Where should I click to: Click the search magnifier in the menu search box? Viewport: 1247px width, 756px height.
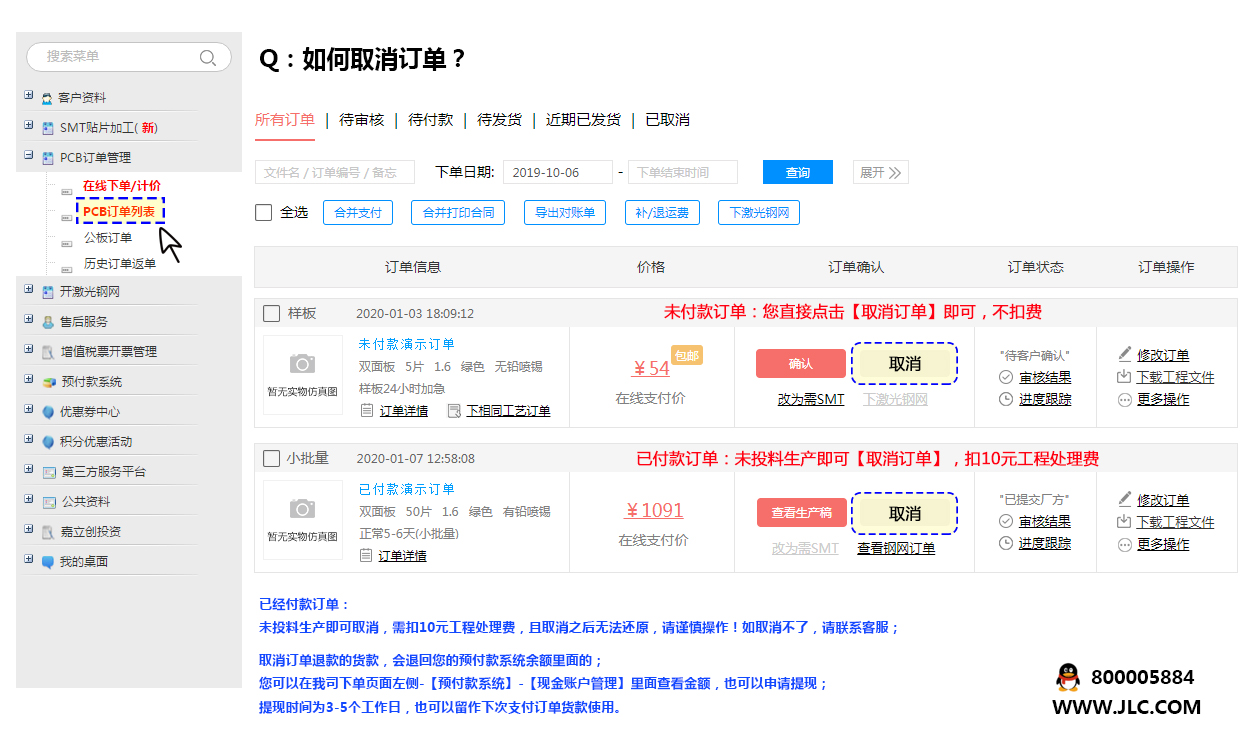point(208,58)
